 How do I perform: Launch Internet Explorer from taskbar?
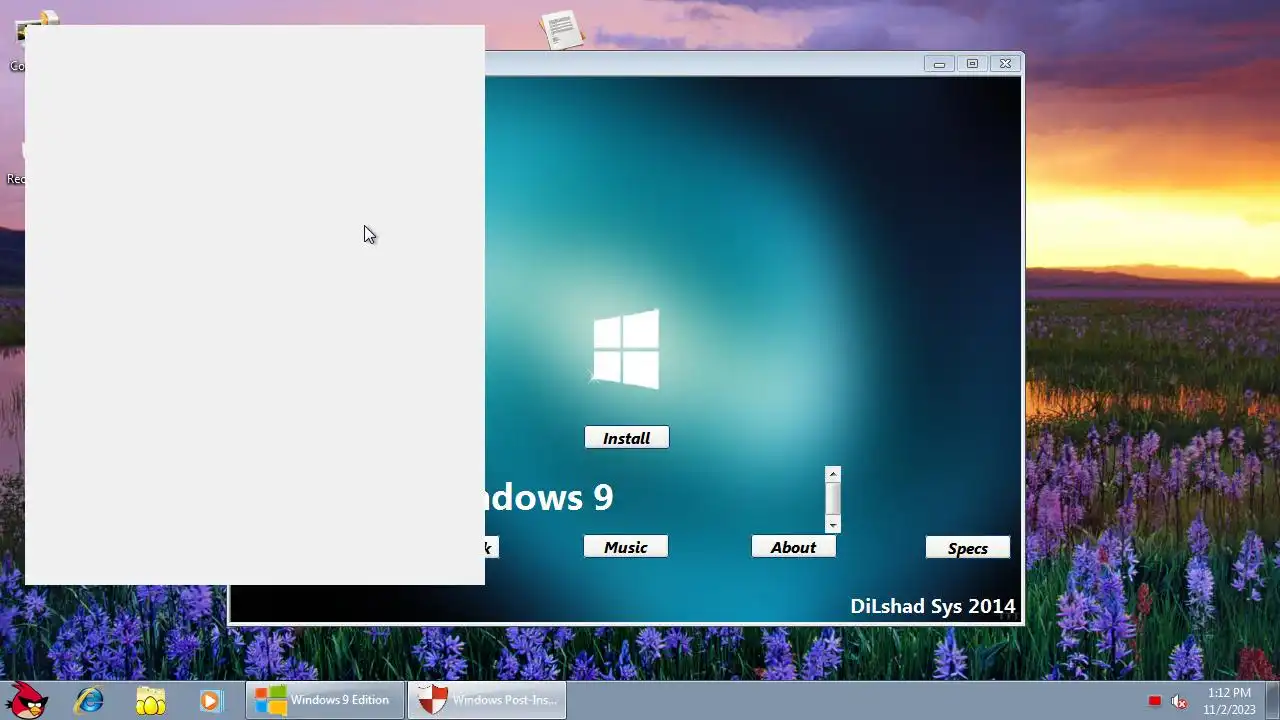tap(89, 700)
